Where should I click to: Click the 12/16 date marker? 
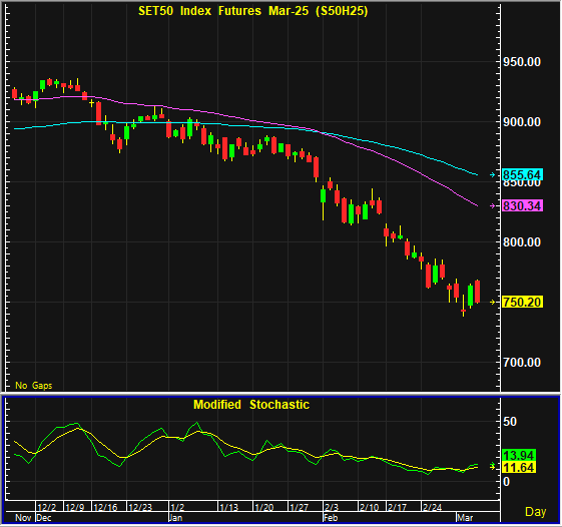105,508
